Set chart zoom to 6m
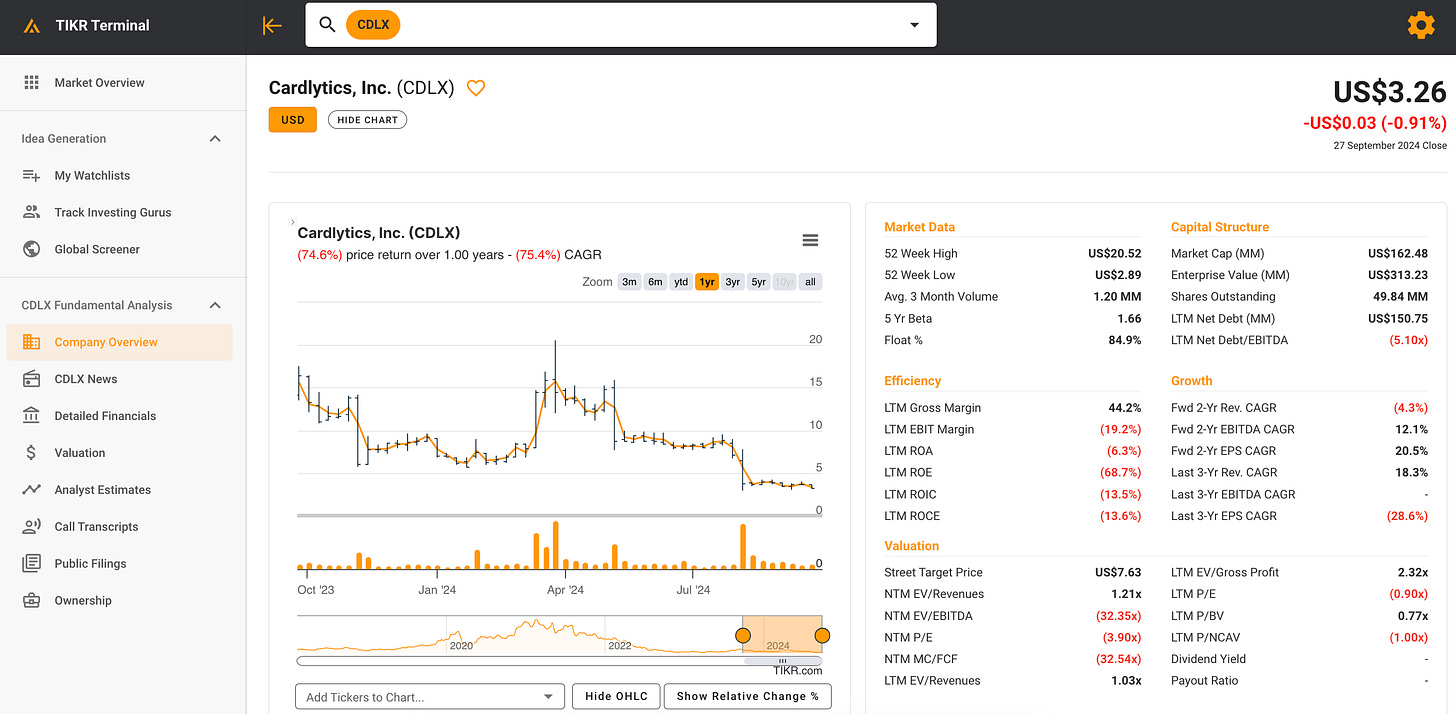Viewport: 1456px width, 714px height. pyautogui.click(x=655, y=282)
